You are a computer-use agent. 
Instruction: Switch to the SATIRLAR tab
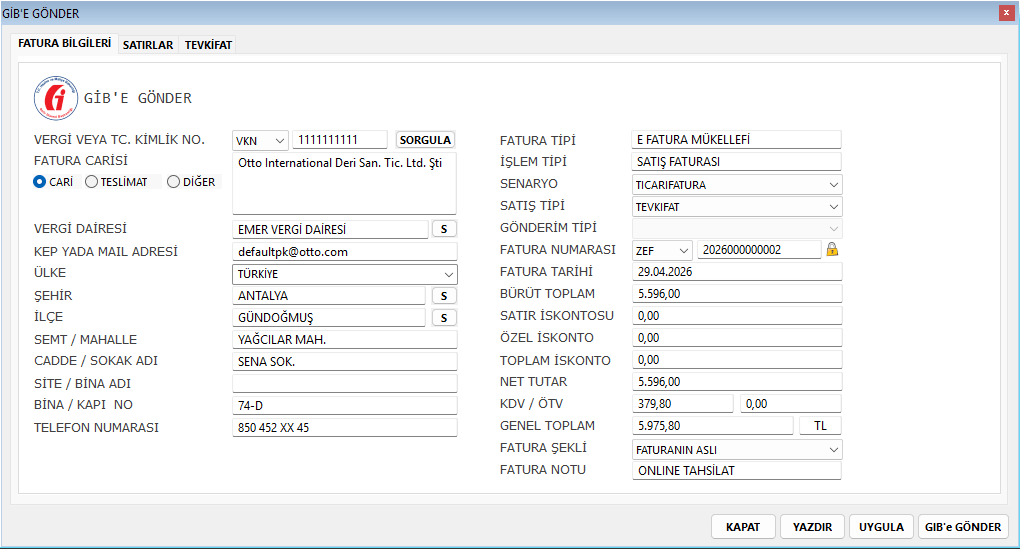coord(148,45)
